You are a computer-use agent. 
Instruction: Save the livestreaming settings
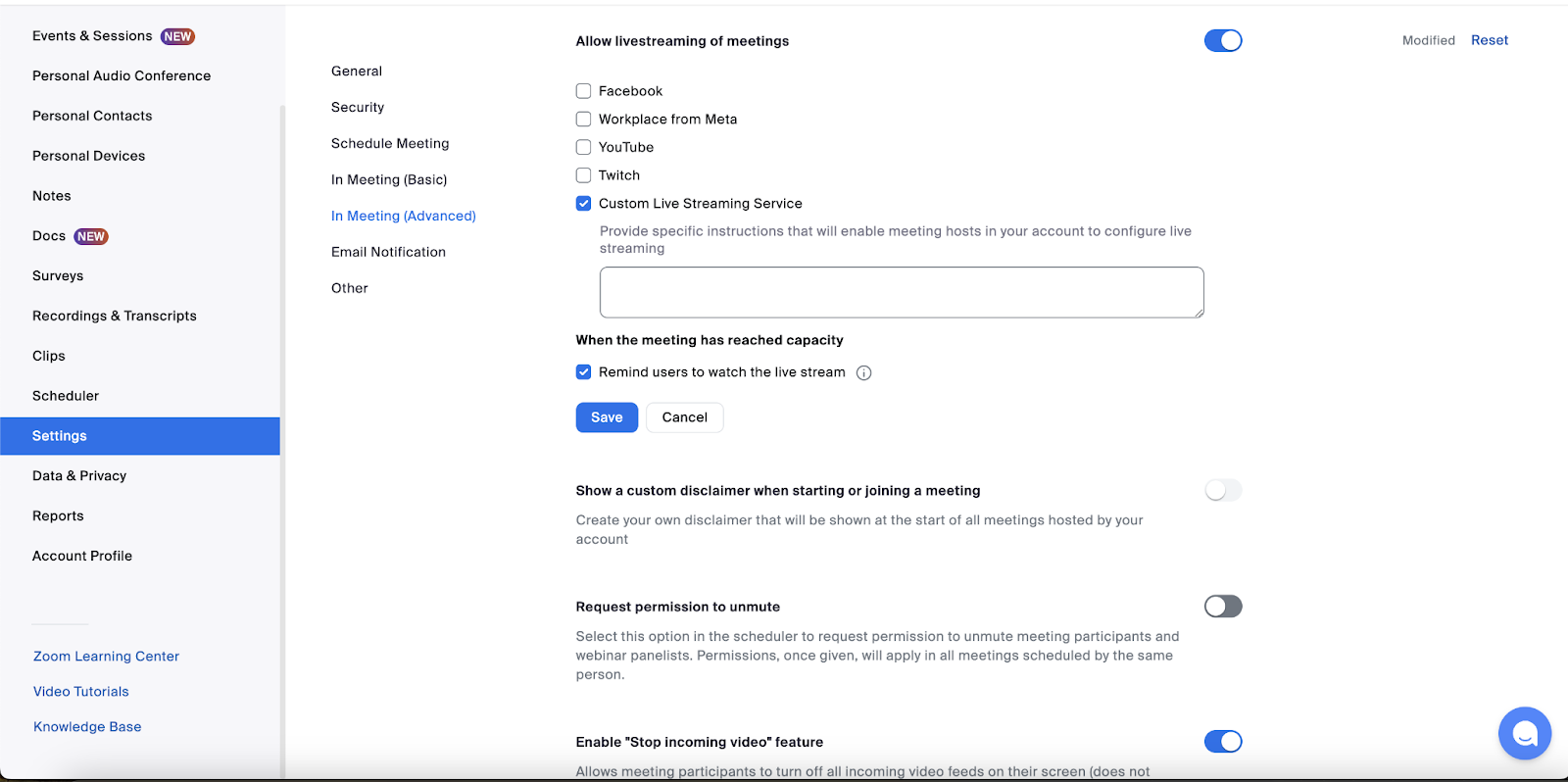(607, 417)
